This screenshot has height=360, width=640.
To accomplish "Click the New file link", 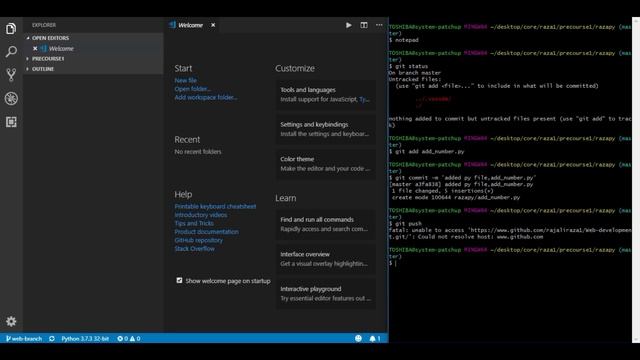I will [x=185, y=80].
